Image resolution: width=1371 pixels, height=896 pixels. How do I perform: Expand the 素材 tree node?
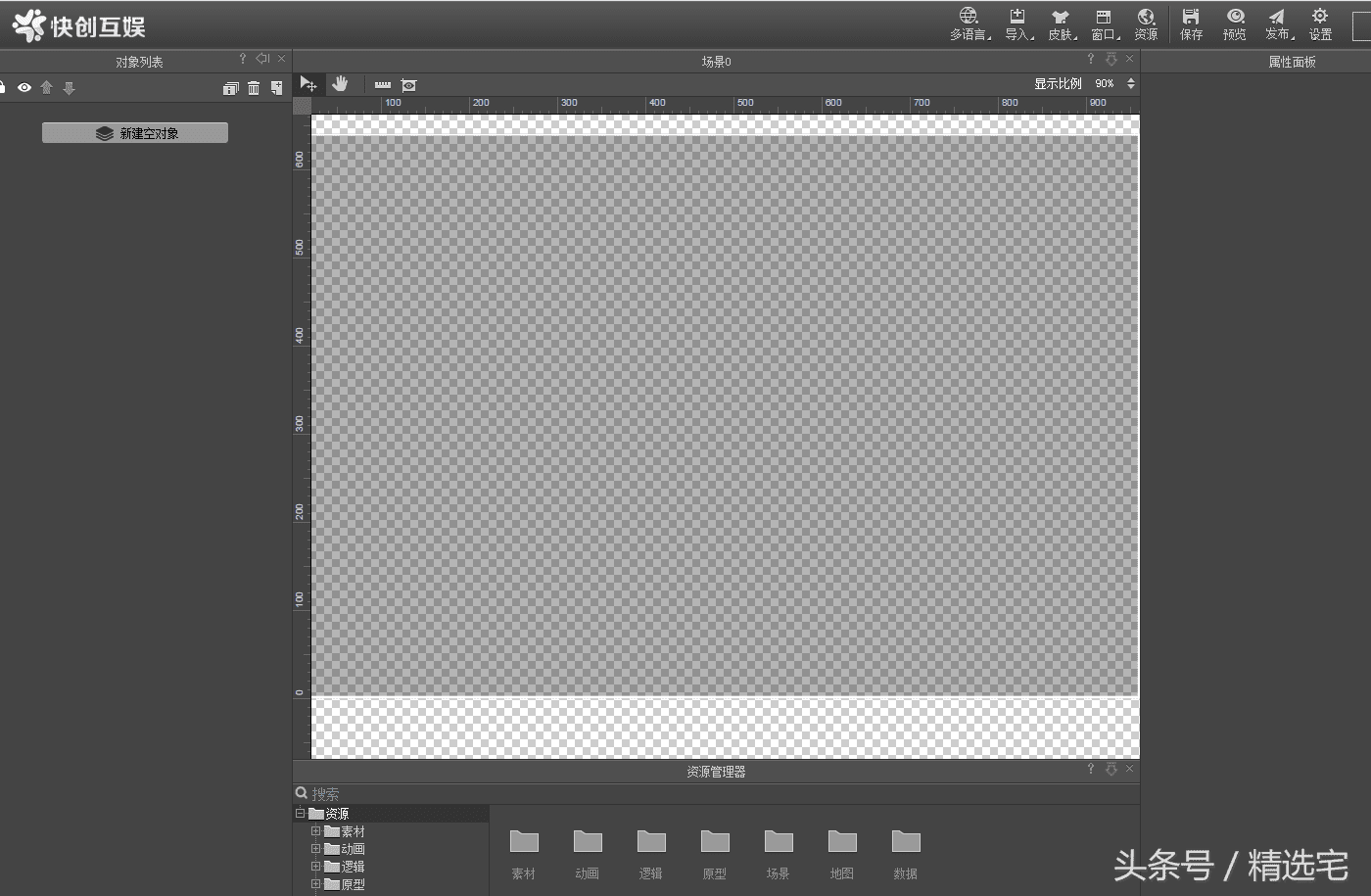click(316, 831)
